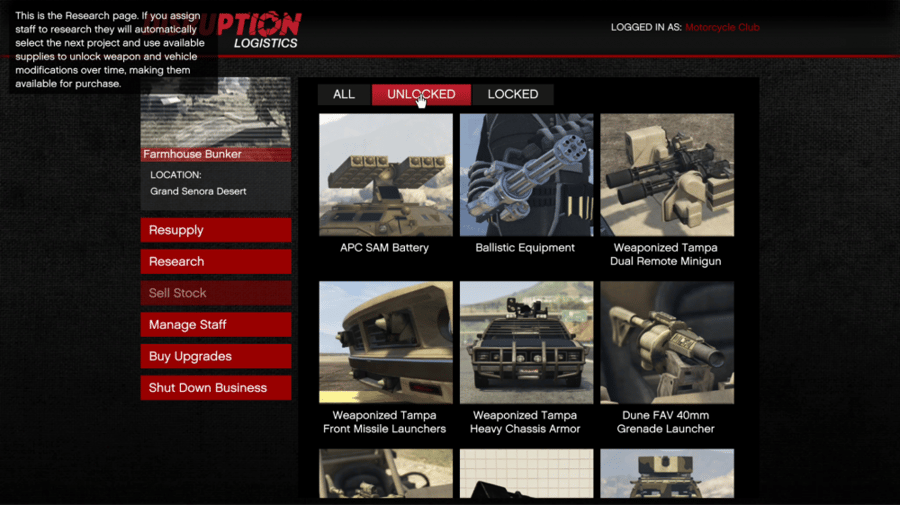The width and height of the screenshot is (900, 505).
Task: Click the 40mm Grenade Launcher caption text
Action: click(666, 422)
